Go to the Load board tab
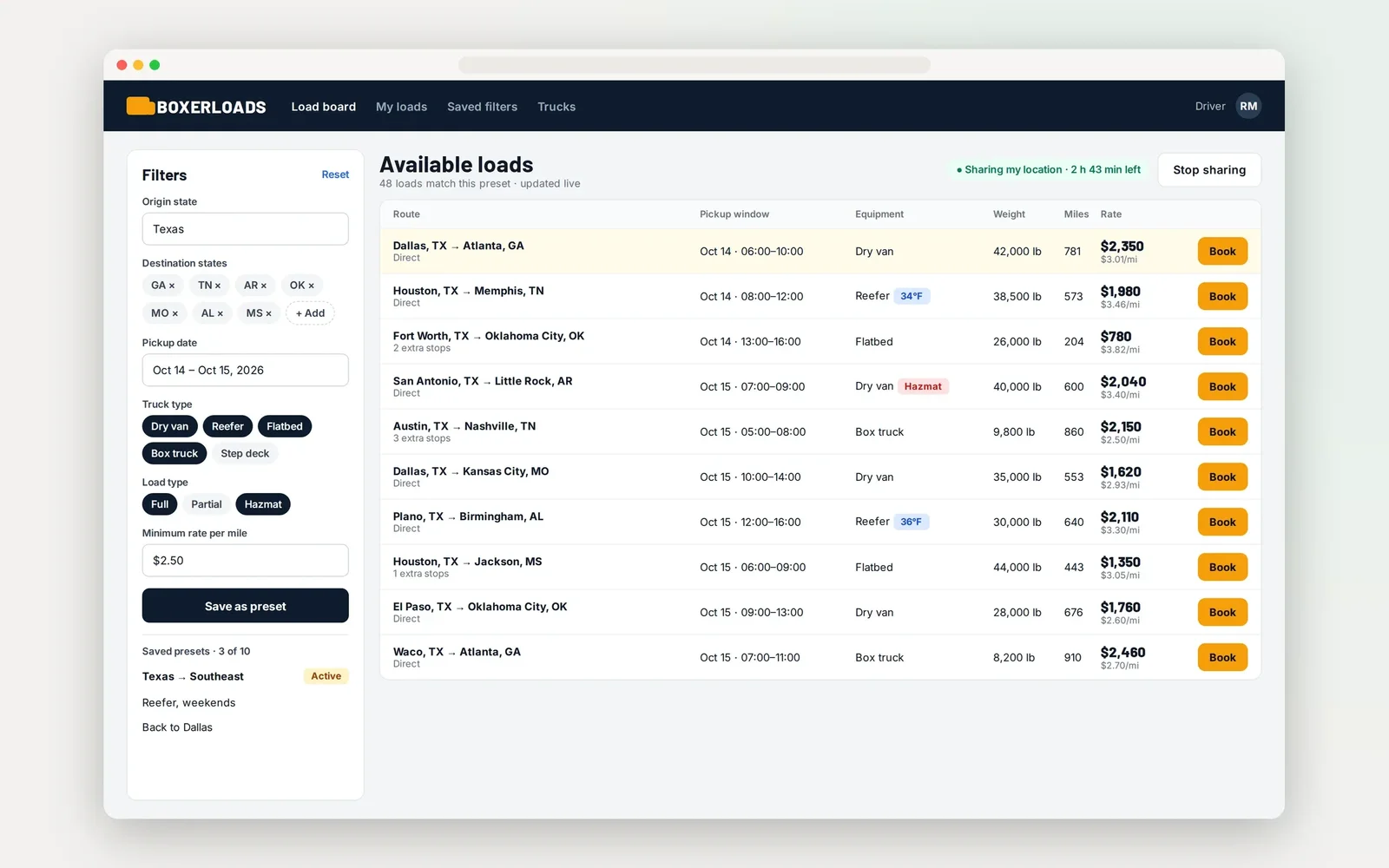Screen dimensions: 1389x868 [x=324, y=107]
